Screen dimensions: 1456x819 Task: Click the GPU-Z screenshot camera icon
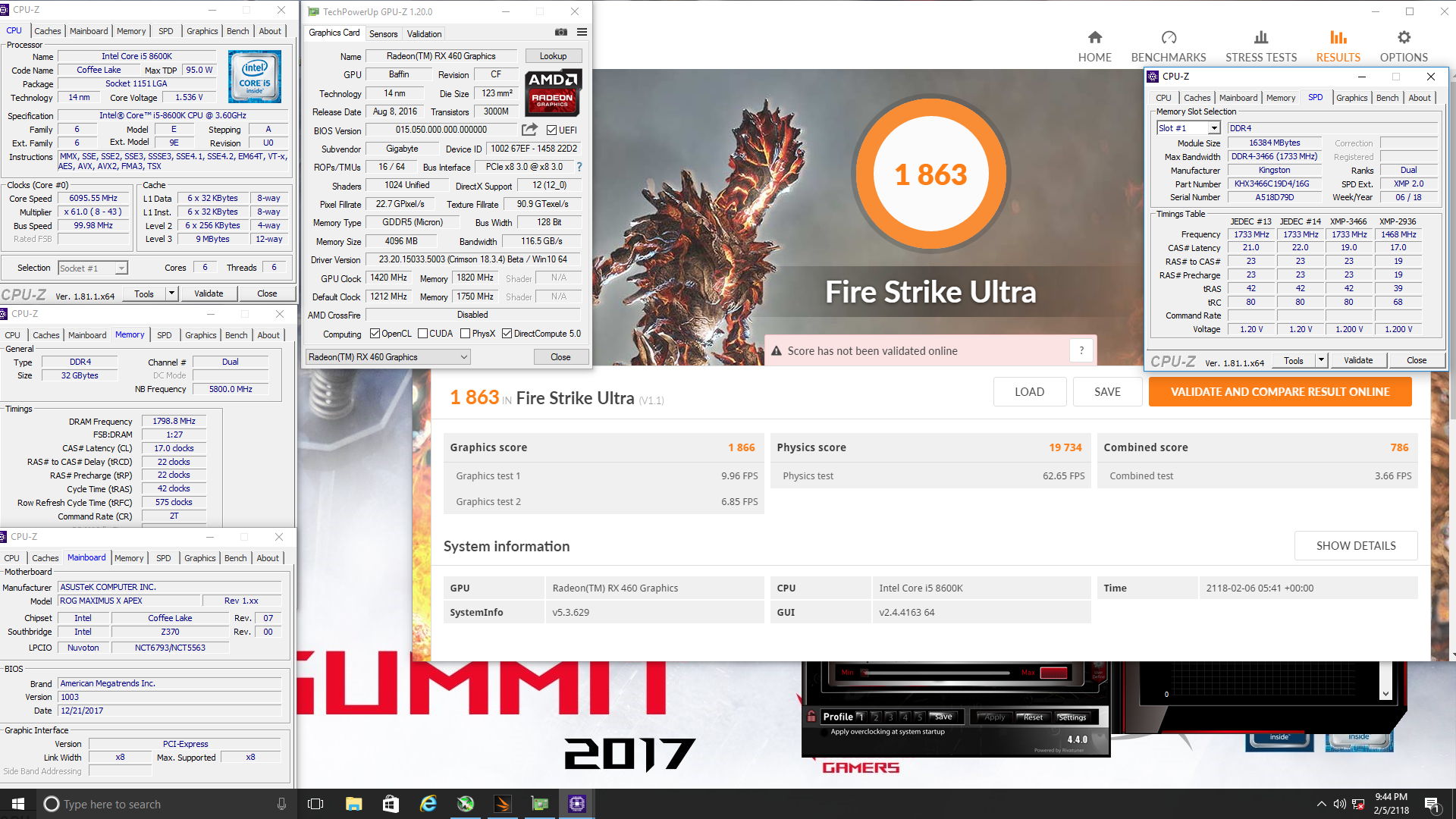coord(561,32)
